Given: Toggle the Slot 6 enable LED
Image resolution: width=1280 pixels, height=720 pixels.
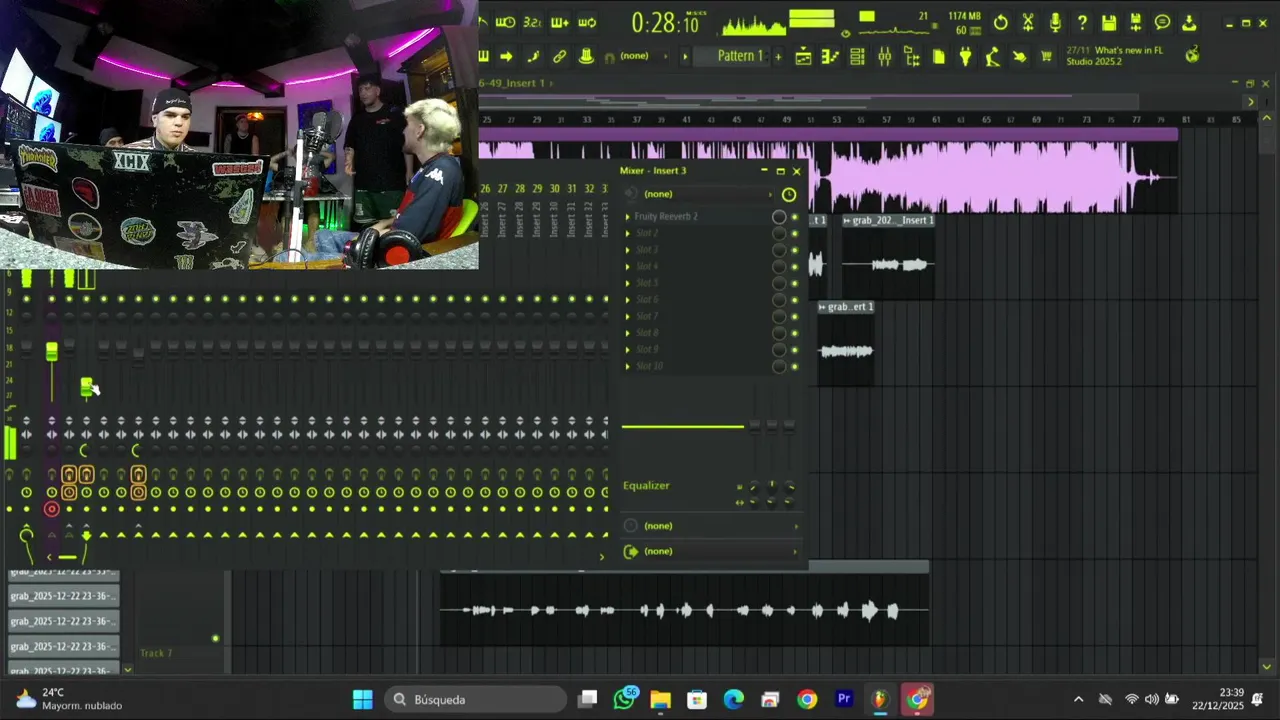Looking at the screenshot, I should click(x=795, y=300).
